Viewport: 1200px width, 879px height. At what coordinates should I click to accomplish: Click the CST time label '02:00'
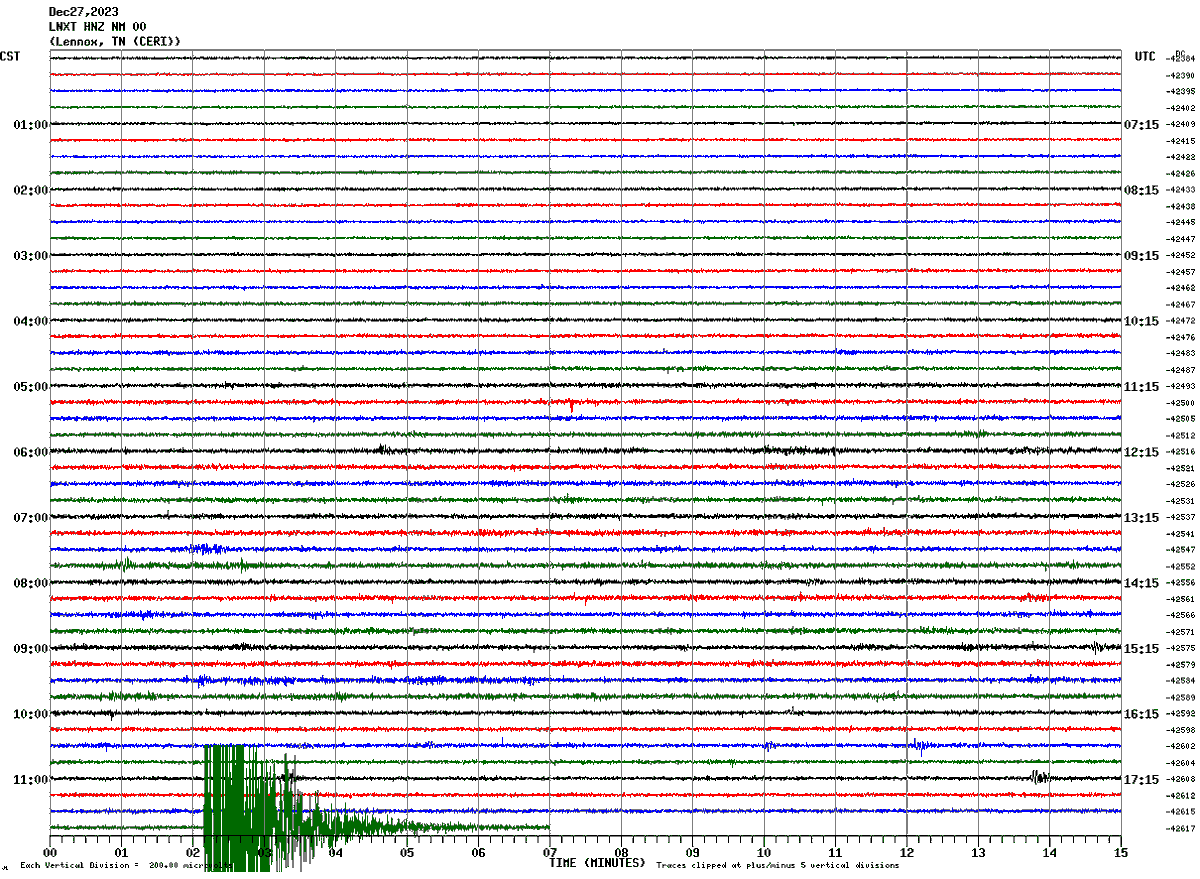pos(30,190)
